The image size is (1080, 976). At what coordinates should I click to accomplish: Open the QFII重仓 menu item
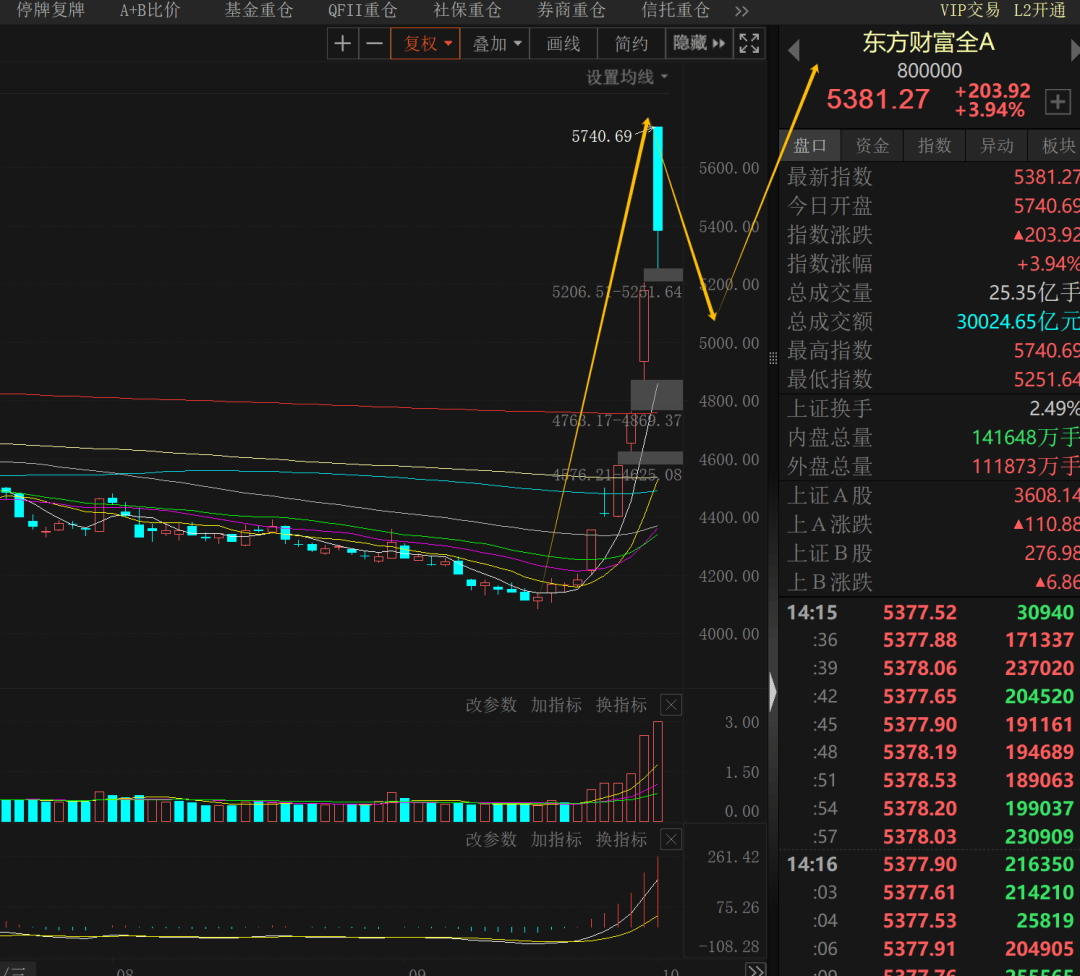(x=362, y=10)
